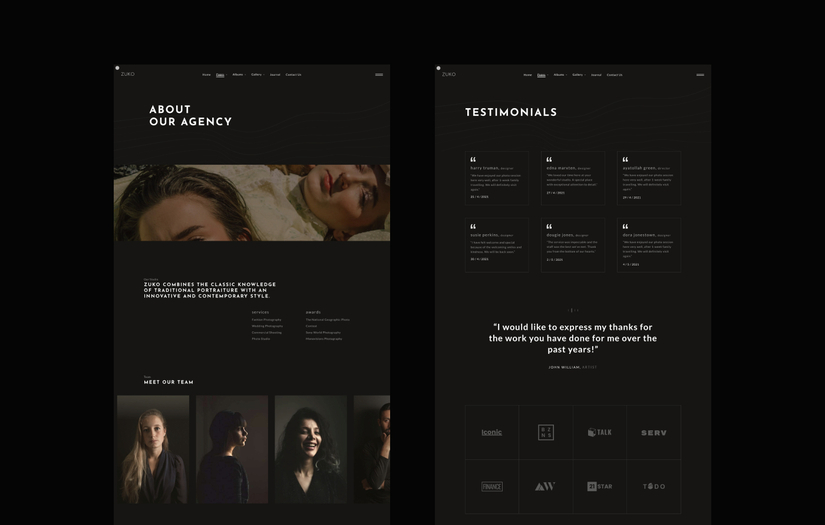Click the quote icon on edna marwton card
Image resolution: width=825 pixels, height=525 pixels.
(549, 159)
